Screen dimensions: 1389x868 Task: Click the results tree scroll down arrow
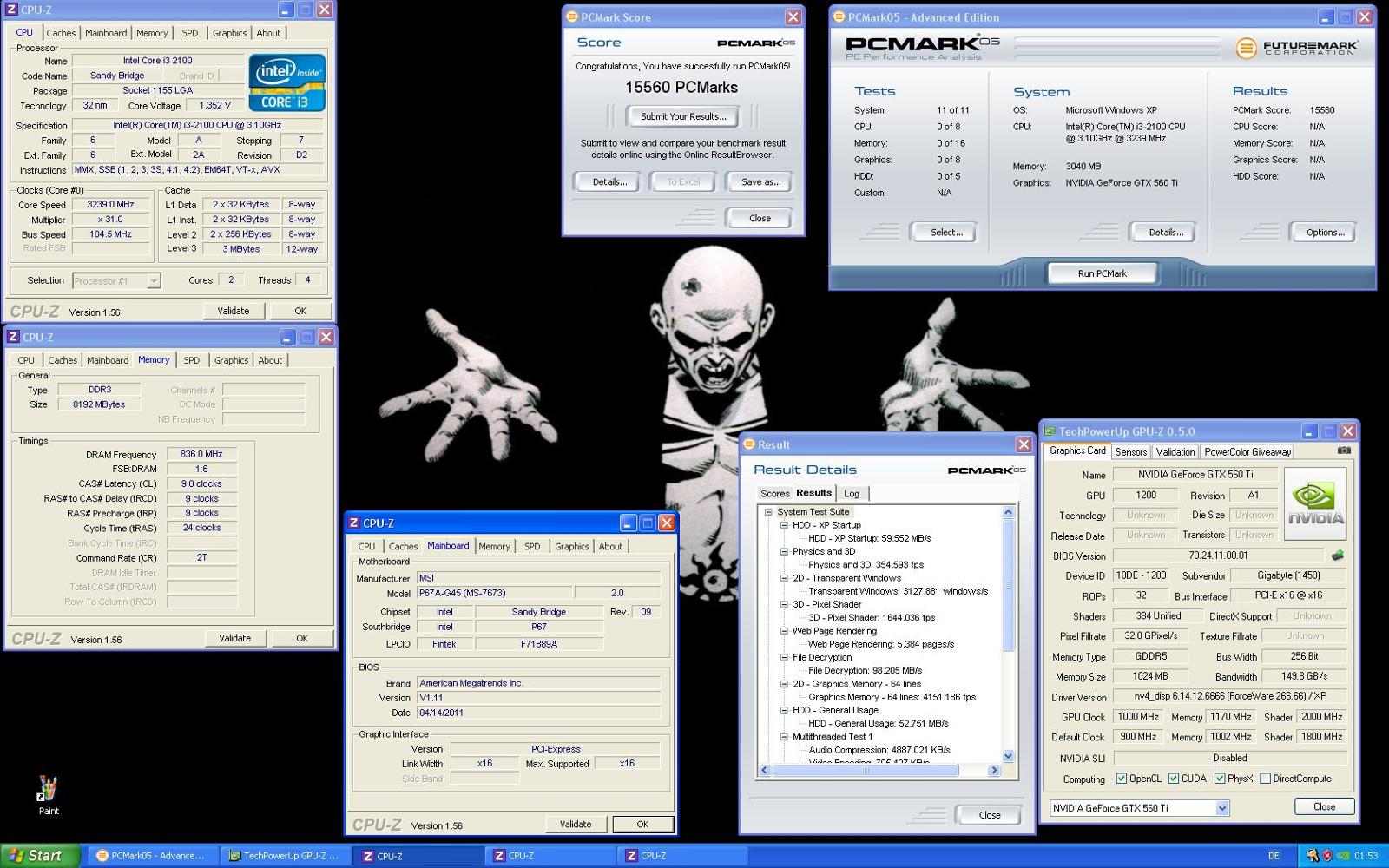click(1008, 756)
